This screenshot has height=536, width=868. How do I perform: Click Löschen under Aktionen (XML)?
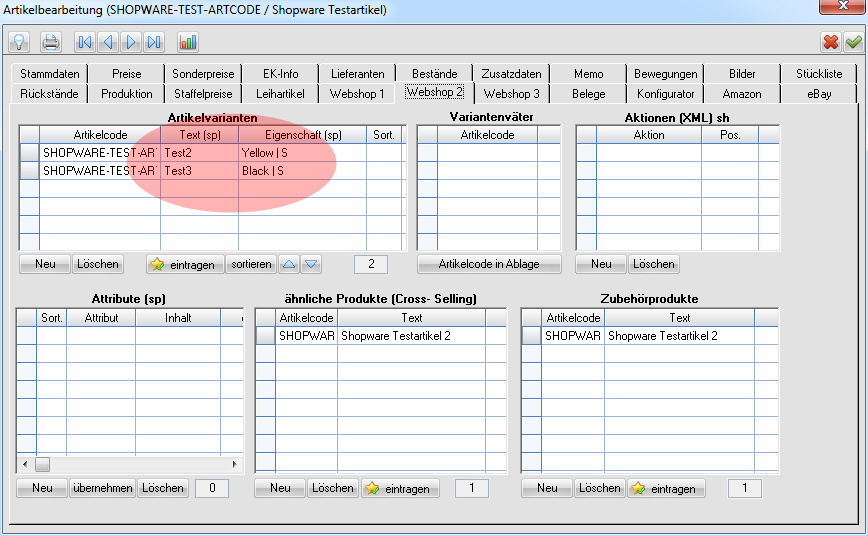(654, 264)
